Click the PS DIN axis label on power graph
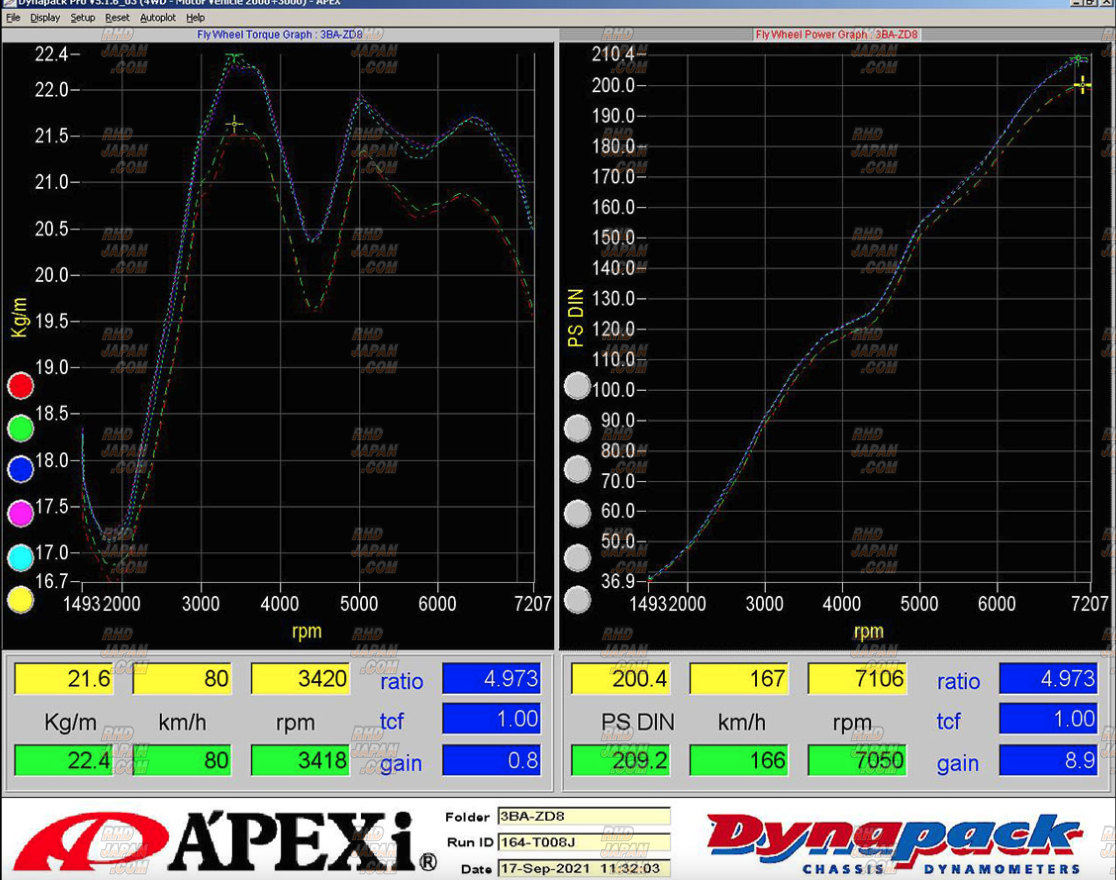This screenshot has height=880, width=1116. pos(576,318)
